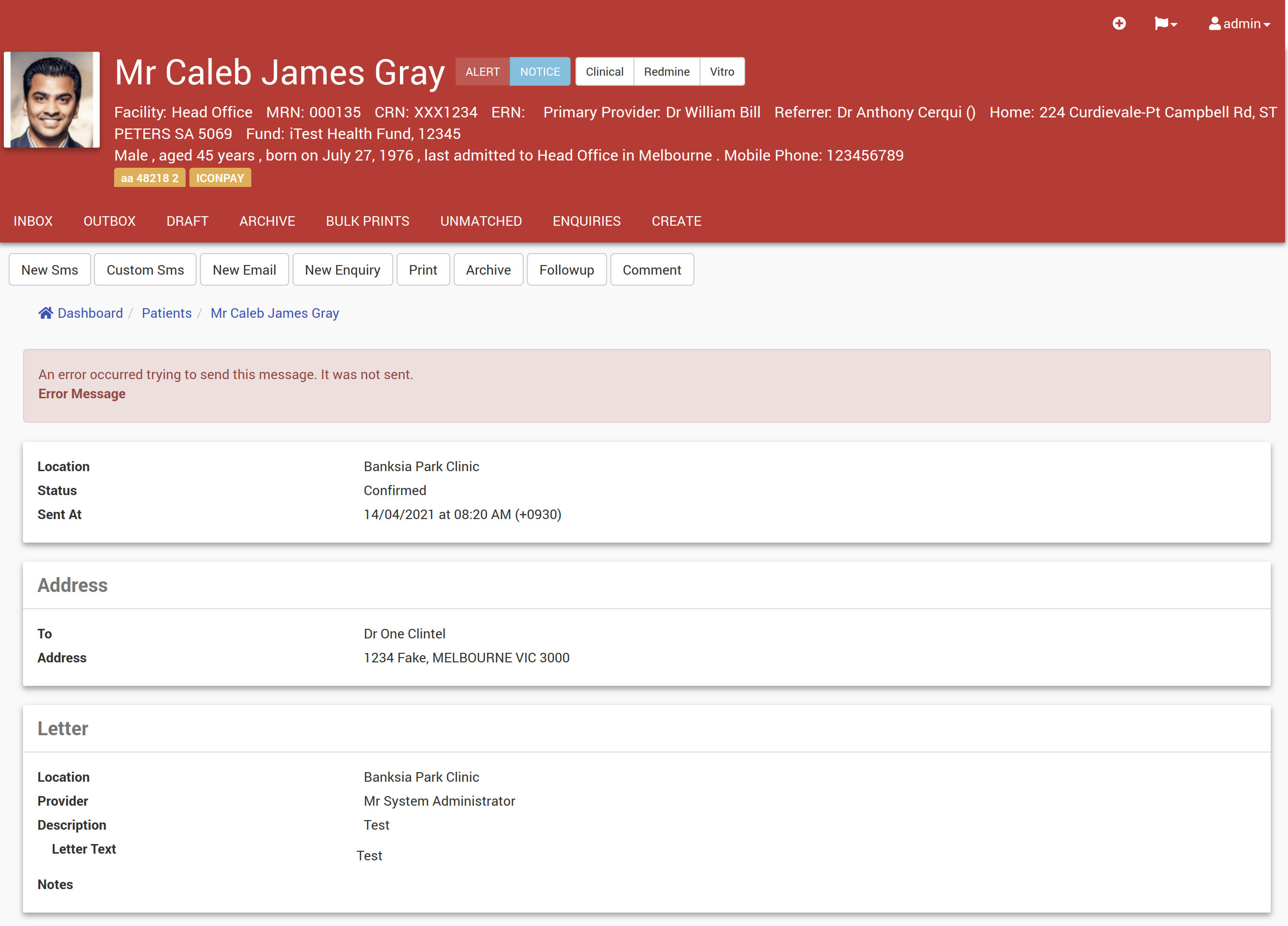This screenshot has width=1288, height=926.
Task: Open the ENQUIRIES tab
Action: (586, 221)
